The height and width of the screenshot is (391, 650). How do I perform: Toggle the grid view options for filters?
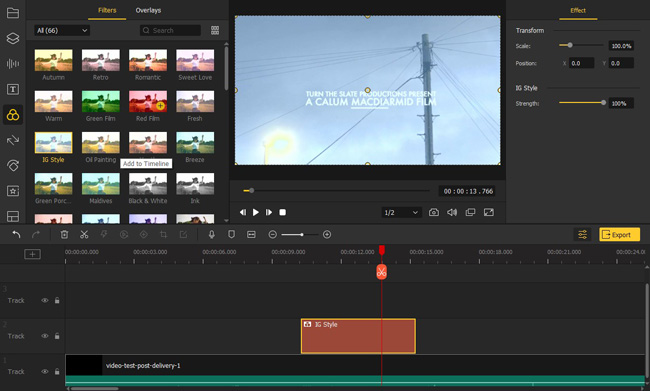tap(215, 30)
